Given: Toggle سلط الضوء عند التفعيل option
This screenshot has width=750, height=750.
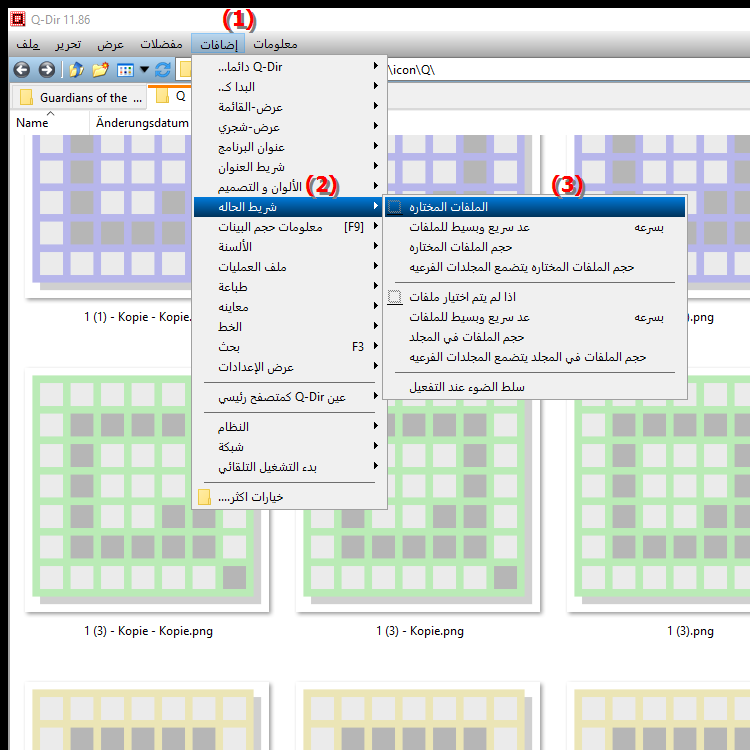Looking at the screenshot, I should coord(535,387).
